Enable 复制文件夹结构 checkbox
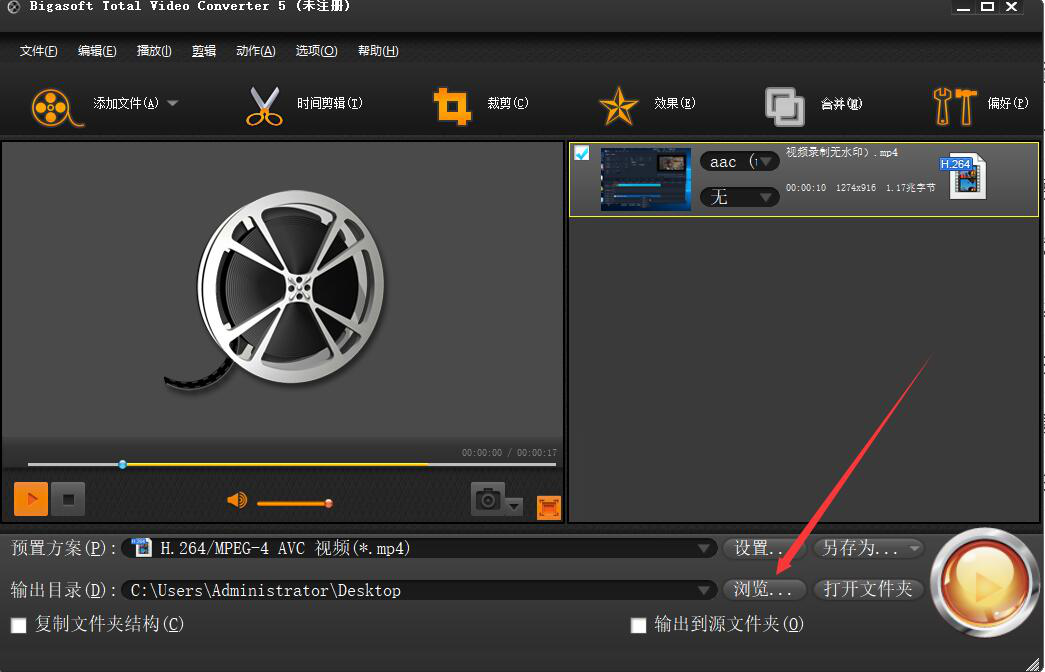This screenshot has width=1045, height=672. click(x=19, y=625)
